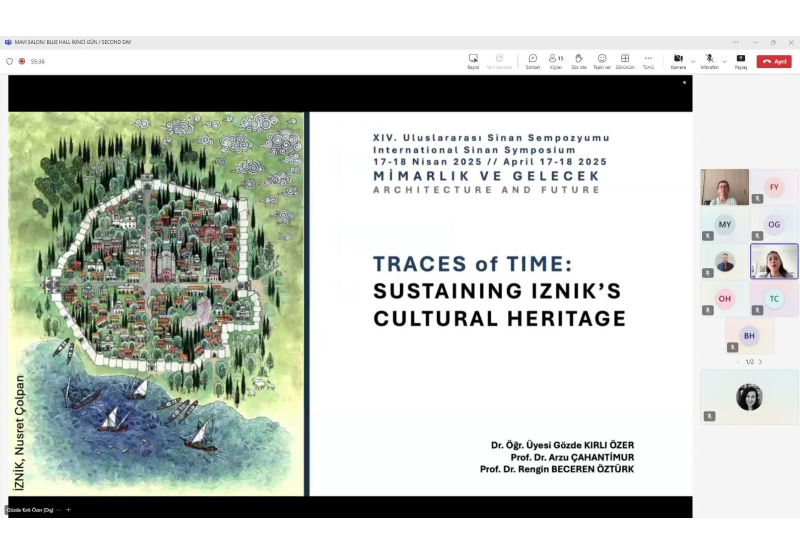This screenshot has width=800, height=554.
Task: Expand the microphone options arrow
Action: (x=724, y=62)
